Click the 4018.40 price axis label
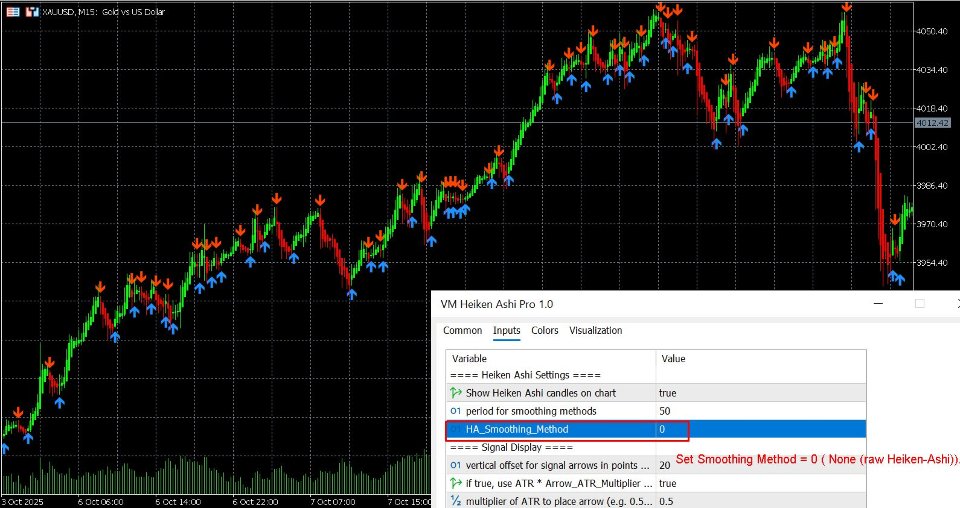Image resolution: width=960 pixels, height=508 pixels. (x=932, y=108)
